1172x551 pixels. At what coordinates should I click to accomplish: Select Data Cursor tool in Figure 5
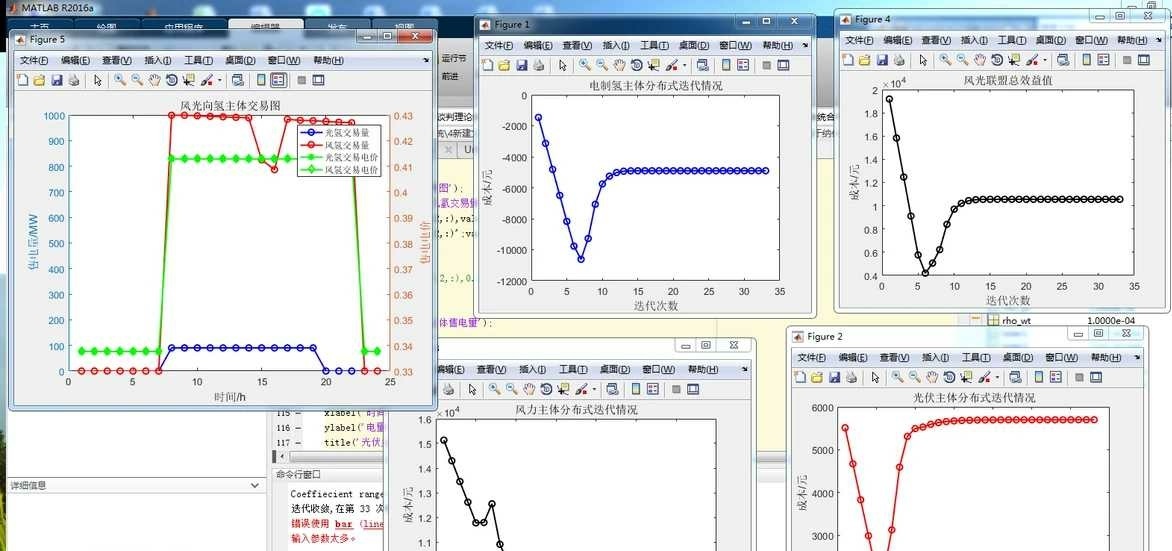click(189, 80)
